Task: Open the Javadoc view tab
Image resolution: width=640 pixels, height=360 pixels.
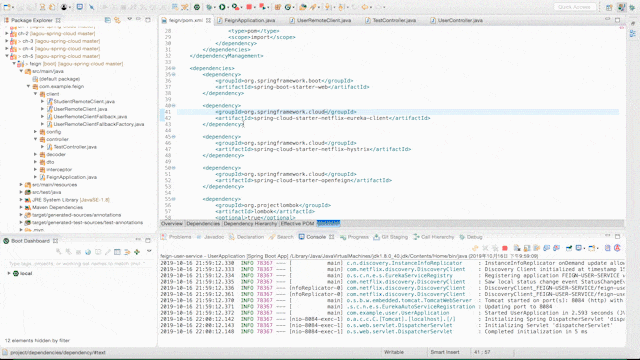Action: (x=210, y=237)
